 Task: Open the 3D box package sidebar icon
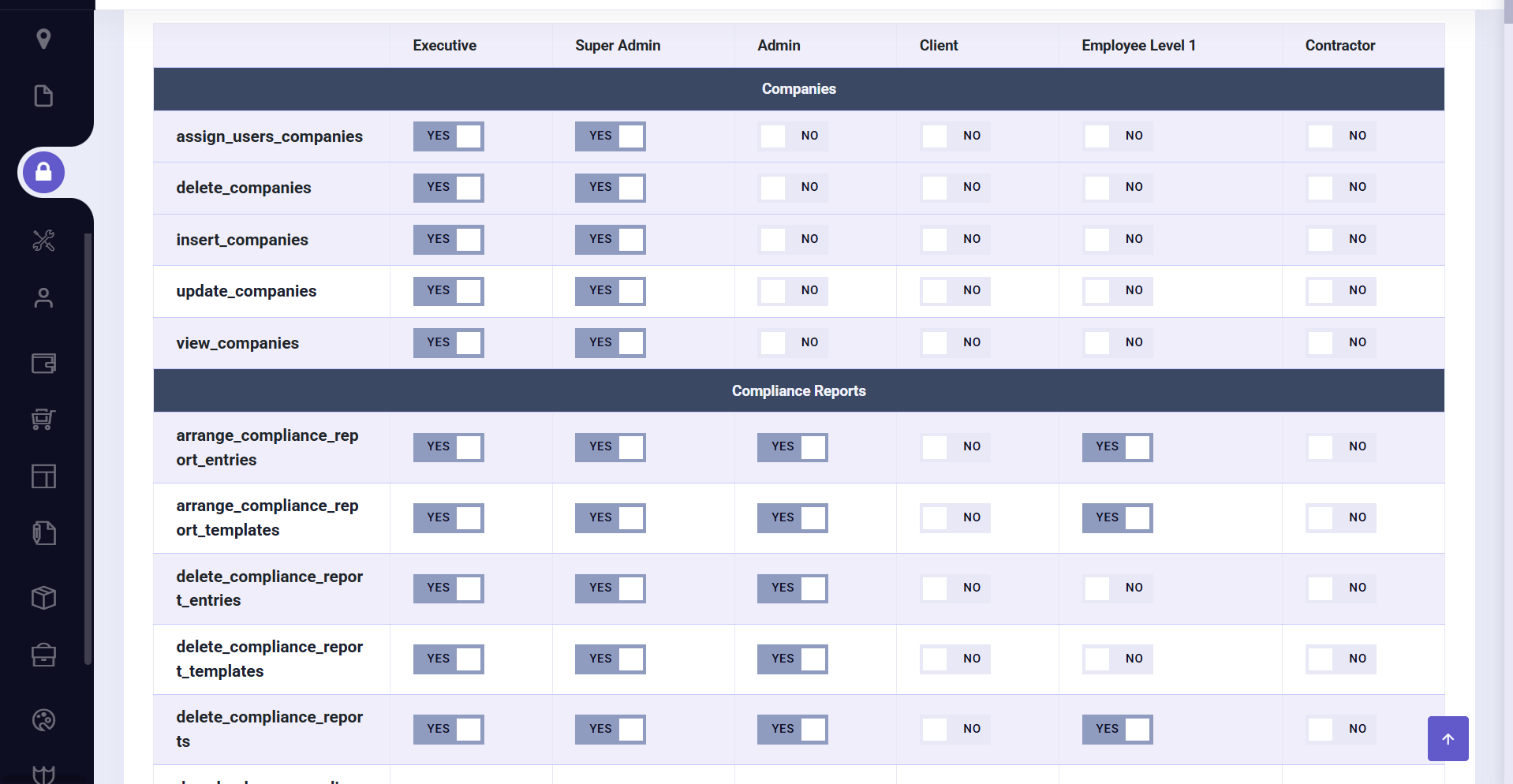[x=43, y=597]
